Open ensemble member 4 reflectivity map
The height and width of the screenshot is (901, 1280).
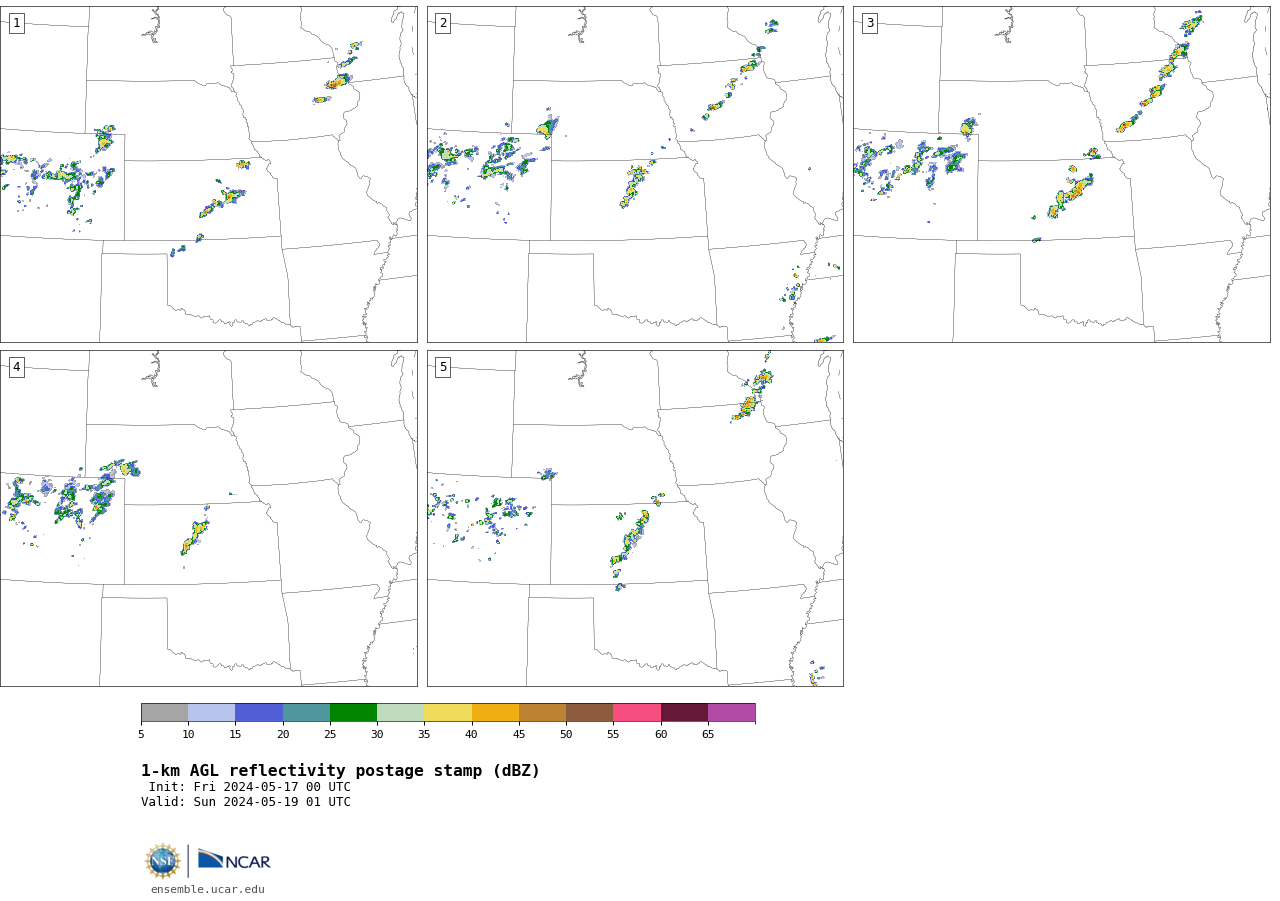tap(208, 518)
